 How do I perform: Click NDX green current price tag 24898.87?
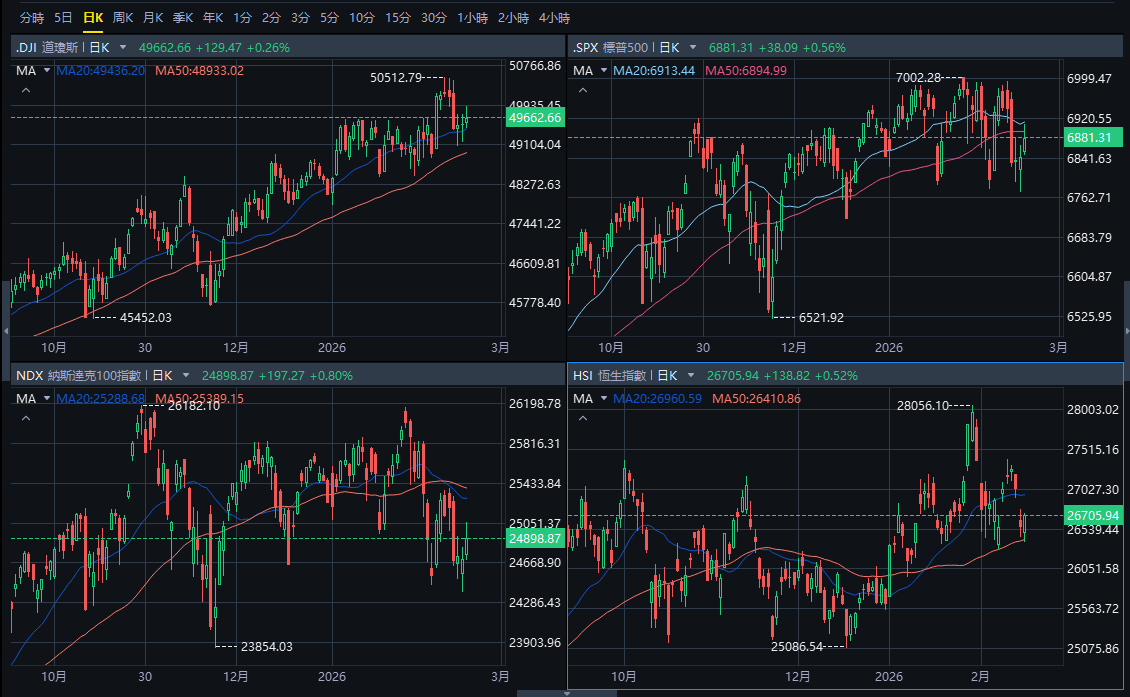tap(534, 538)
